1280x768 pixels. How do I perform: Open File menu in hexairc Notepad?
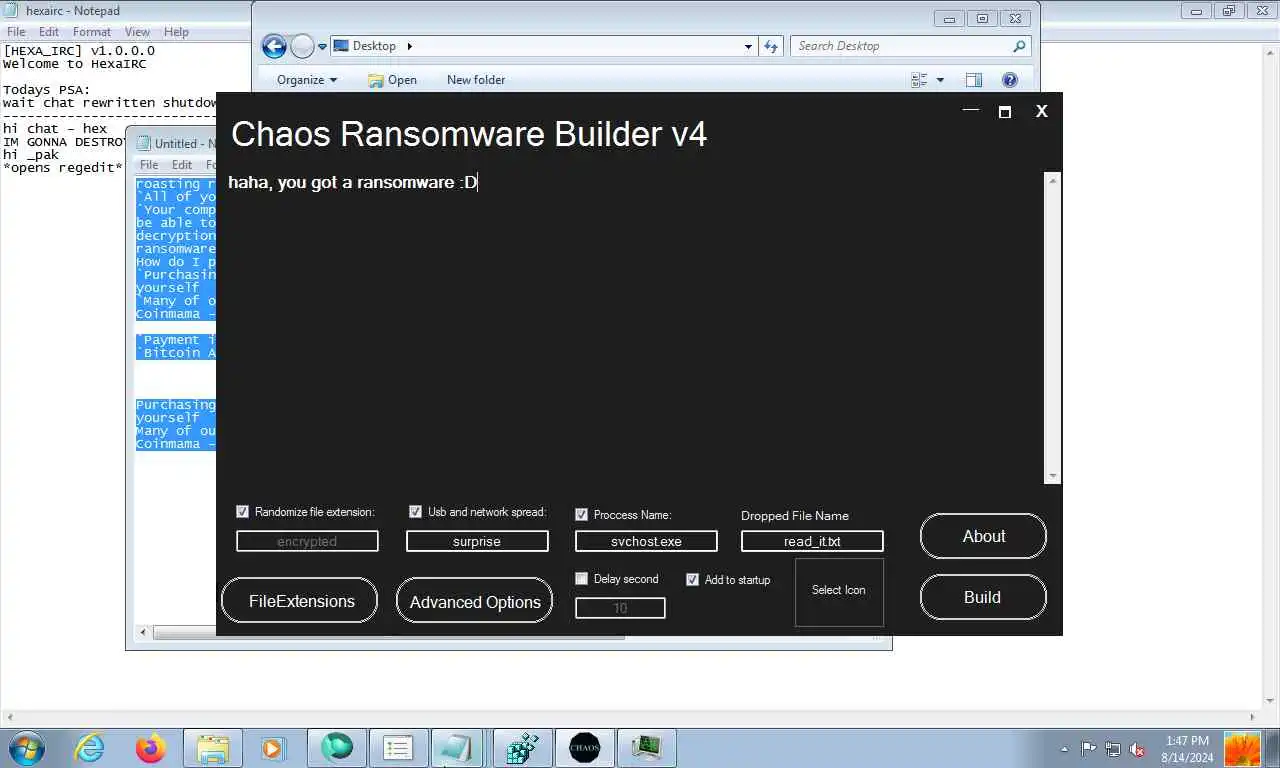tap(16, 32)
